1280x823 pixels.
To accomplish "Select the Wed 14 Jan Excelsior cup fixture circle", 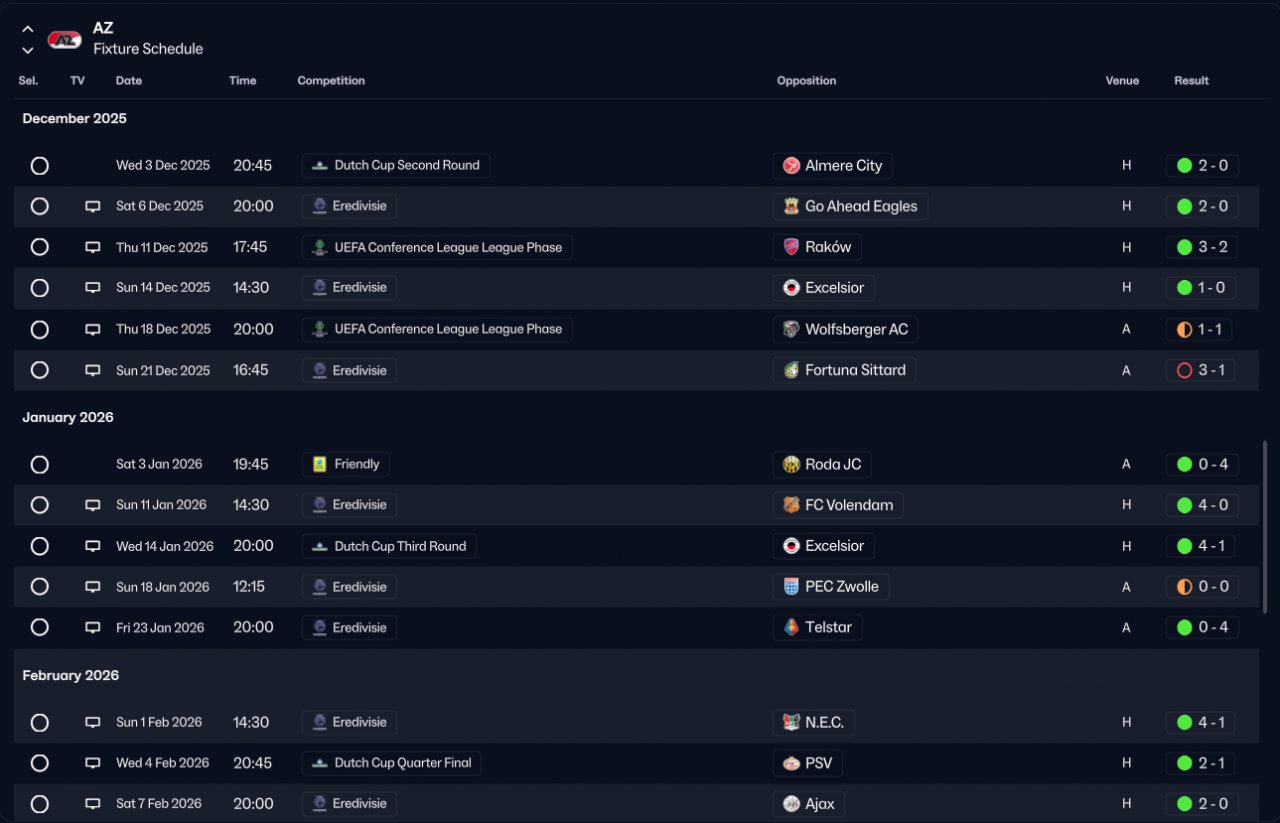I will (40, 546).
